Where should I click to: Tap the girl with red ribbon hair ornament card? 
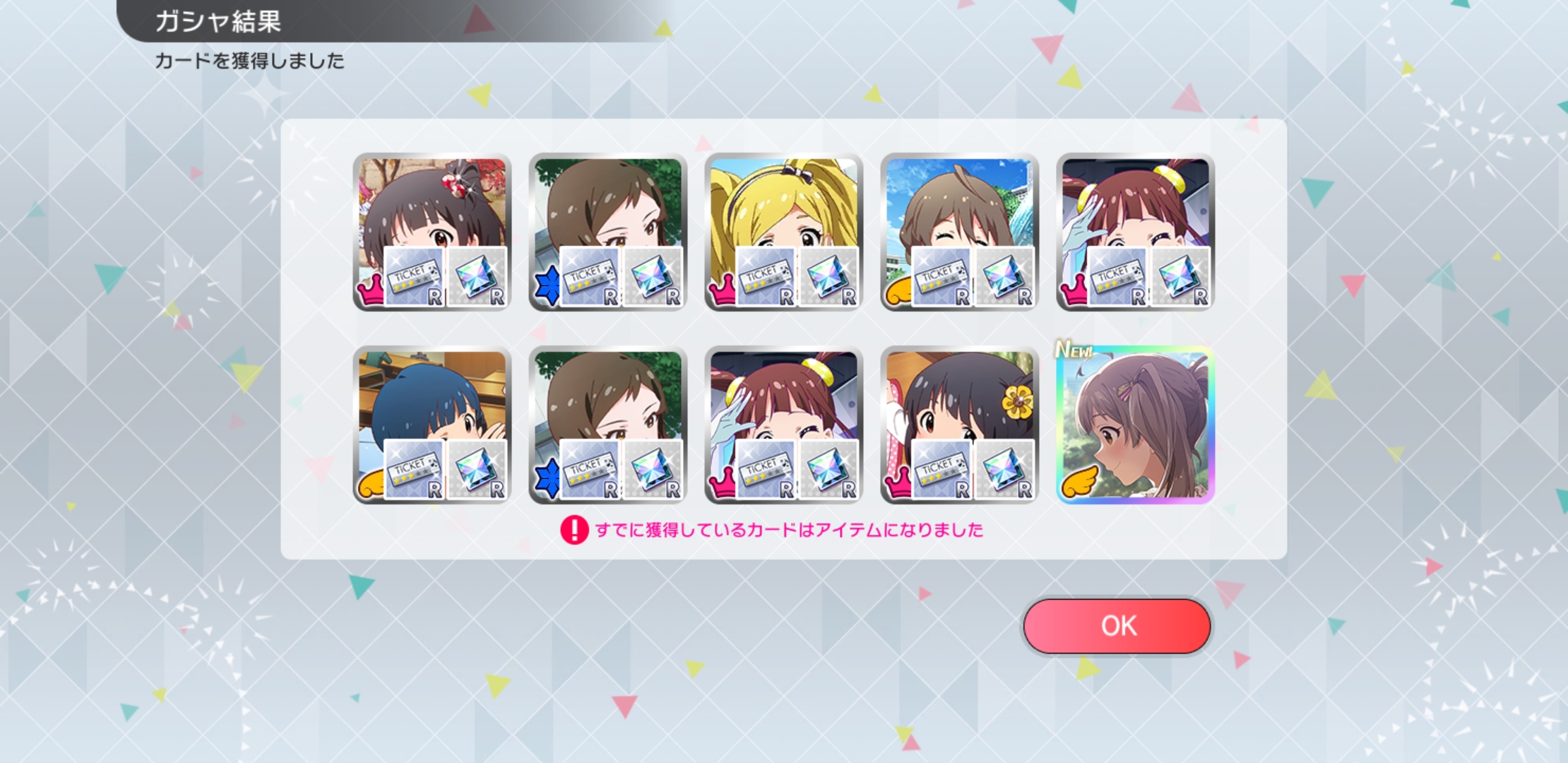tap(432, 232)
